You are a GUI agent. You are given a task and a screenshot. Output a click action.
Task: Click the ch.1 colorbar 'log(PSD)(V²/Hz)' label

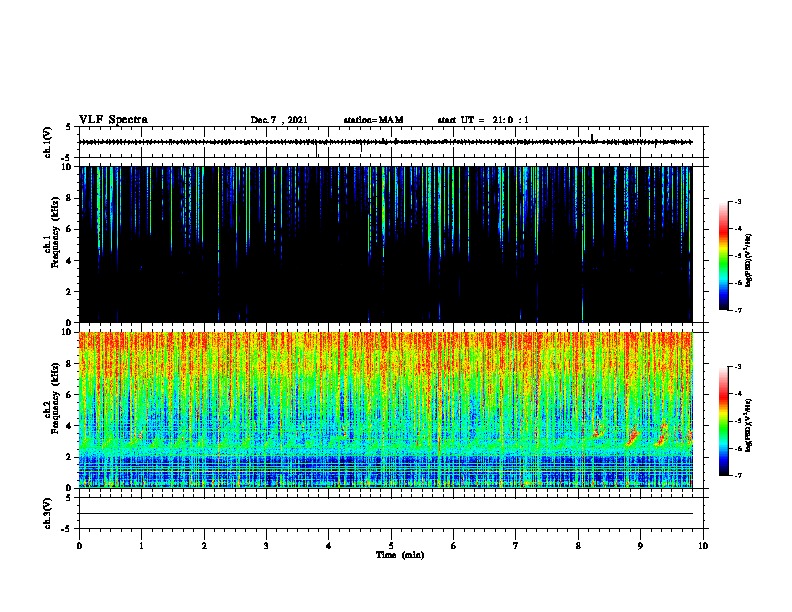(x=748, y=261)
